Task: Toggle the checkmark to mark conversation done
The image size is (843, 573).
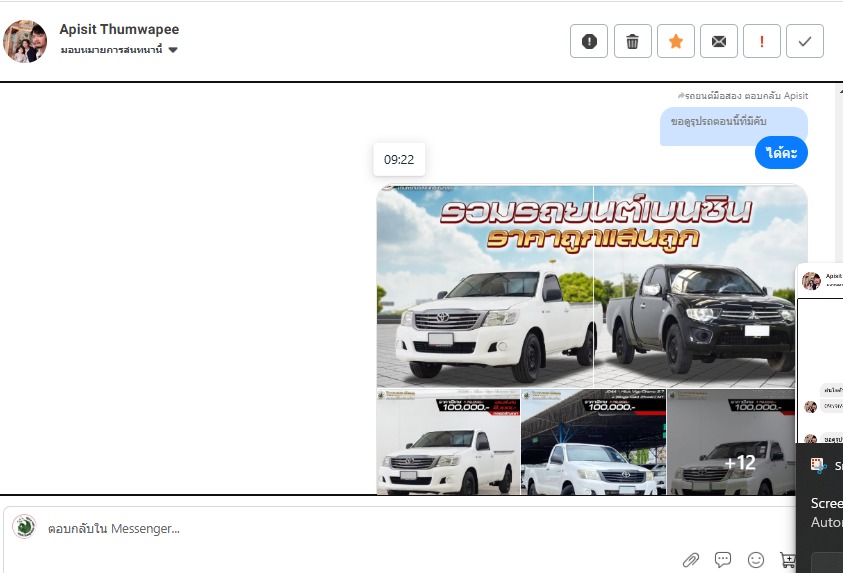Action: (805, 41)
